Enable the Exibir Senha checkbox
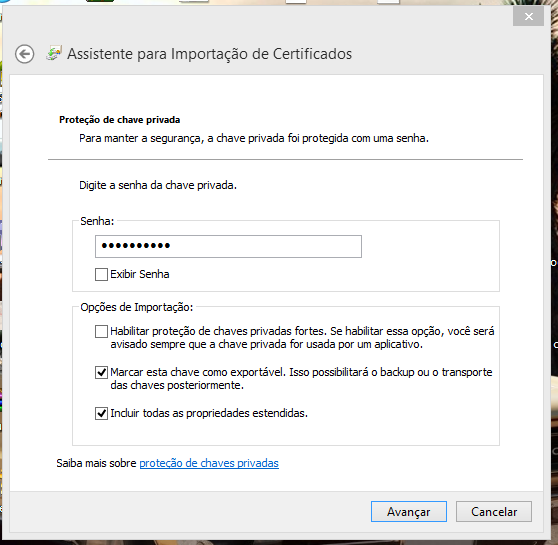Image resolution: width=558 pixels, height=545 pixels. coord(101,274)
